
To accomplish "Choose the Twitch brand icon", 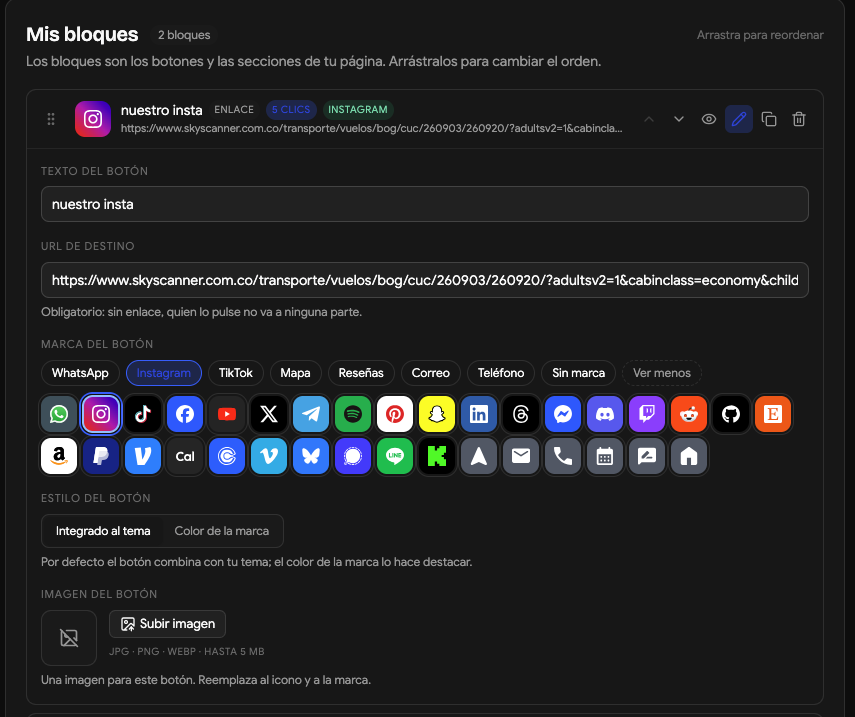I will [x=647, y=414].
